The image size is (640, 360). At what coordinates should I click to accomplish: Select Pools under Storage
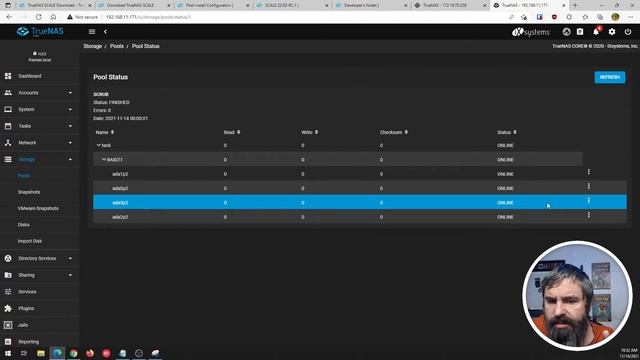click(24, 176)
